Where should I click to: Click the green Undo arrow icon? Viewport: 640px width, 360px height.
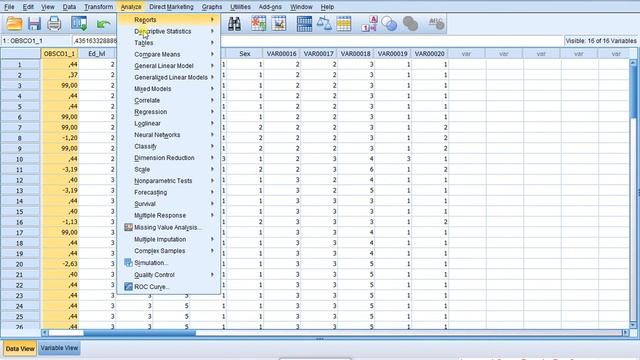tap(103, 24)
